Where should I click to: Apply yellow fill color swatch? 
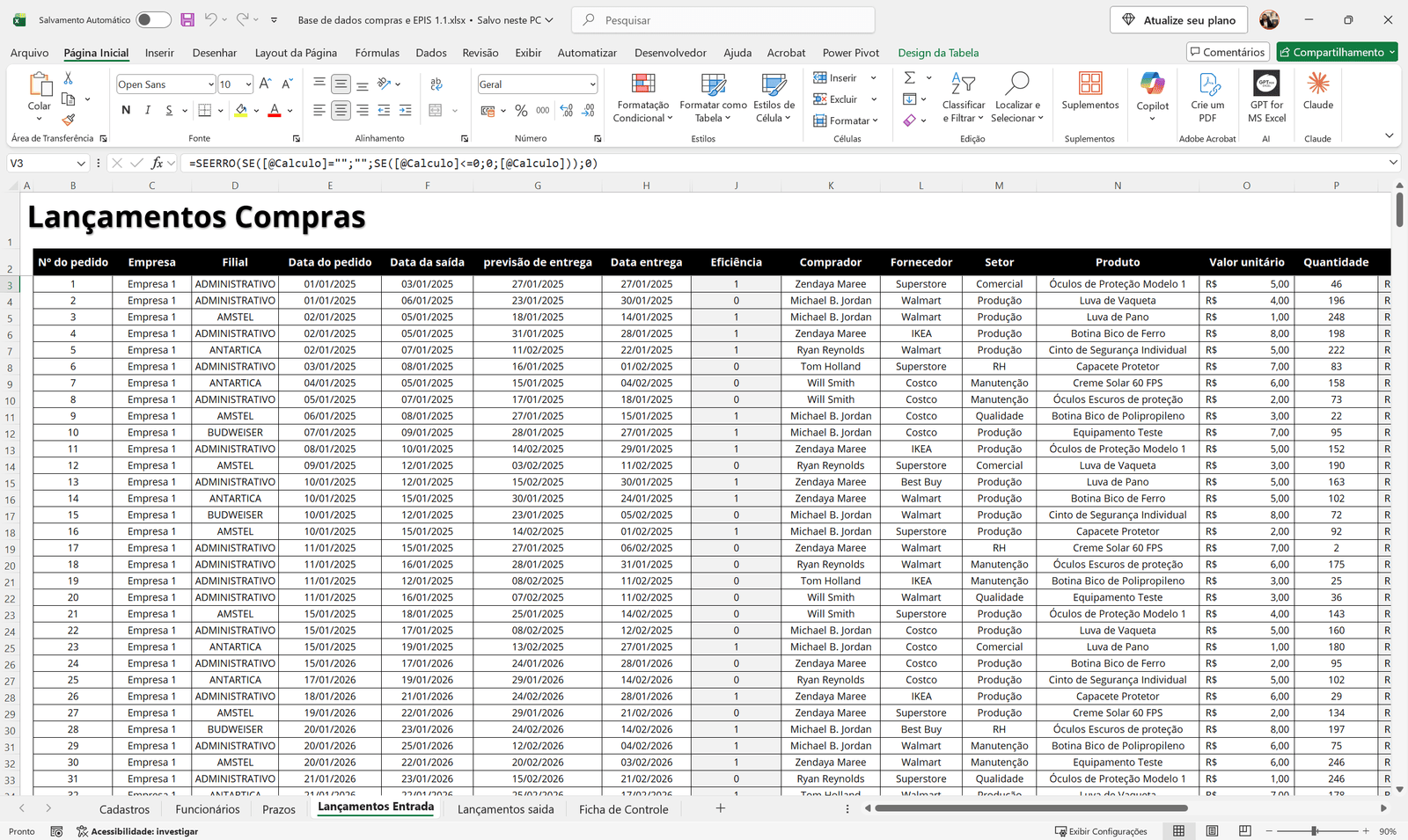[x=240, y=110]
